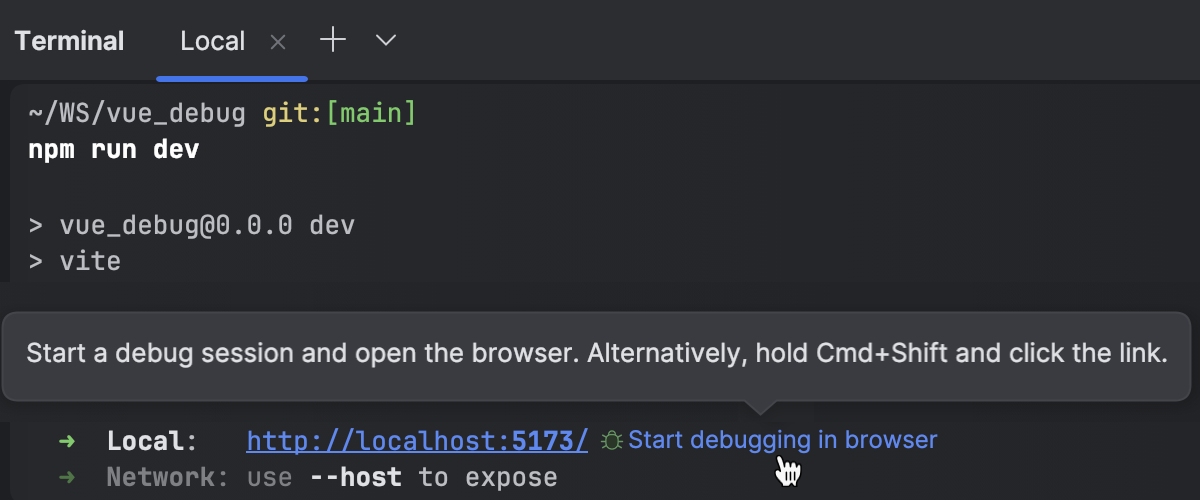
Task: Click the Terminal tool window title
Action: 70,41
